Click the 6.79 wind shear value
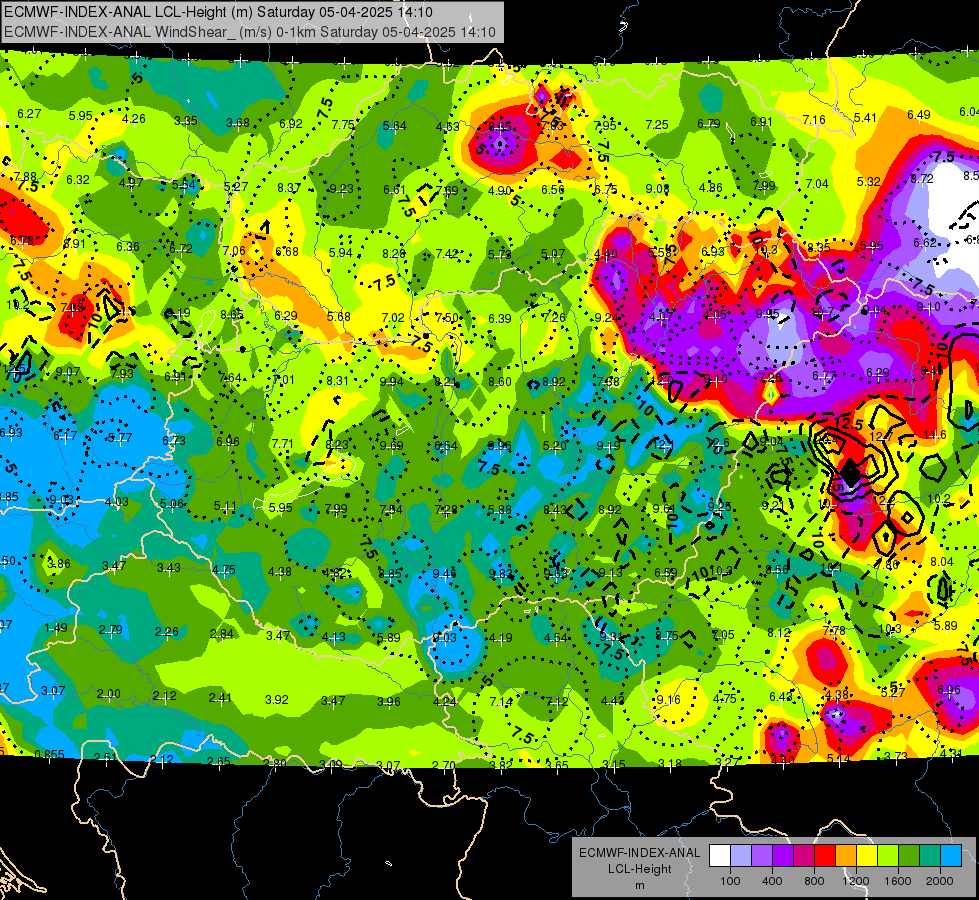 [x=709, y=124]
